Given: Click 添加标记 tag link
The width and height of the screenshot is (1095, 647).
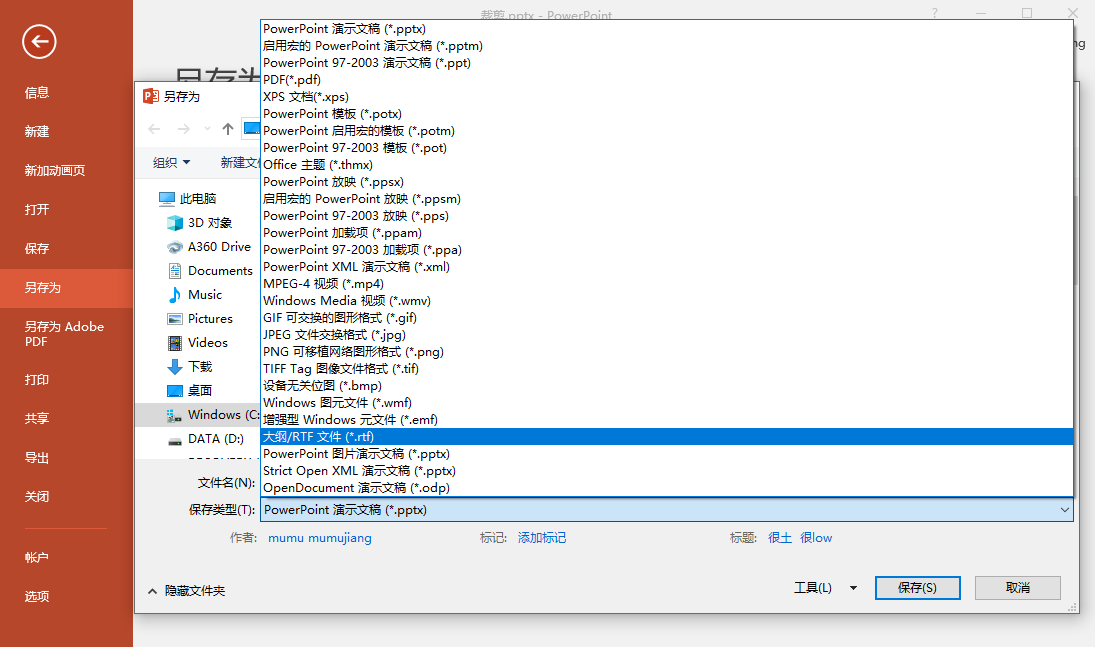Looking at the screenshot, I should pyautogui.click(x=542, y=538).
